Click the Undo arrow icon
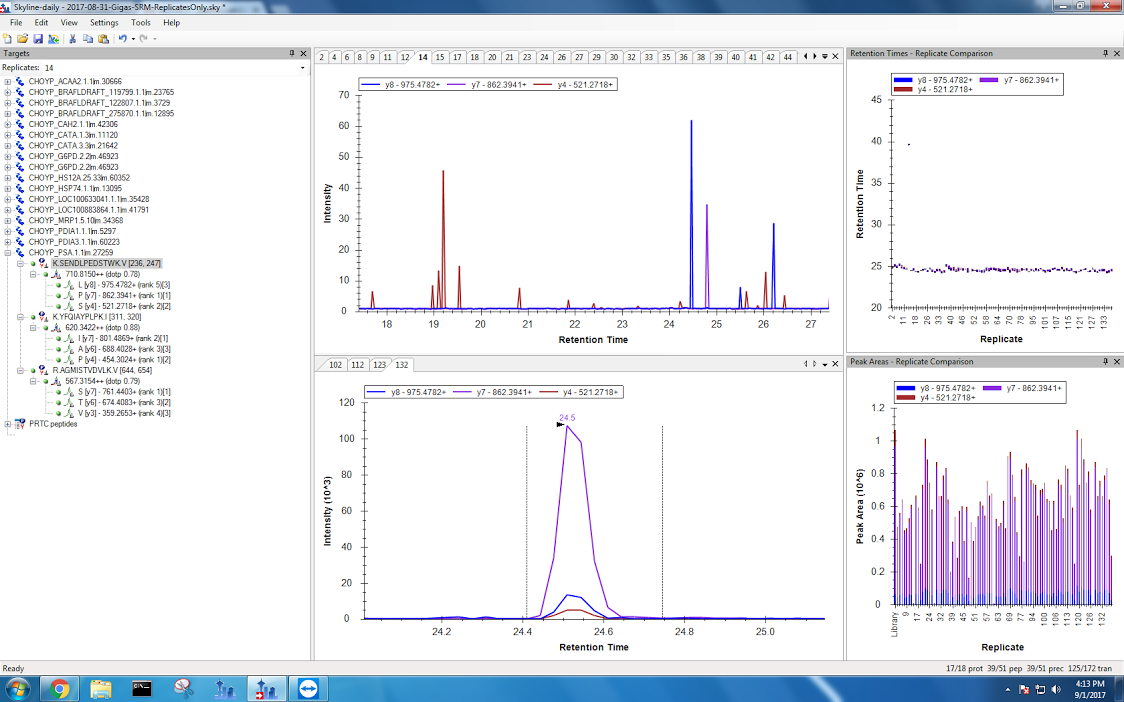This screenshot has width=1124, height=702. pos(122,38)
